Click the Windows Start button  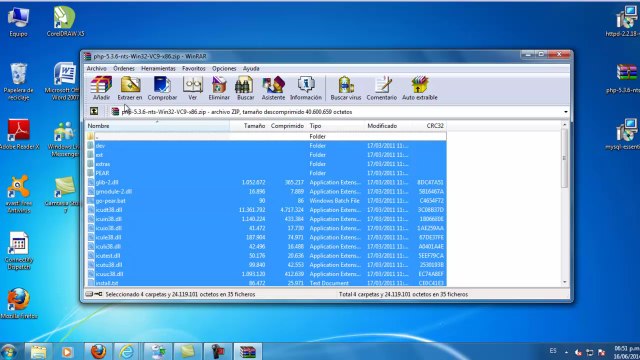9,352
